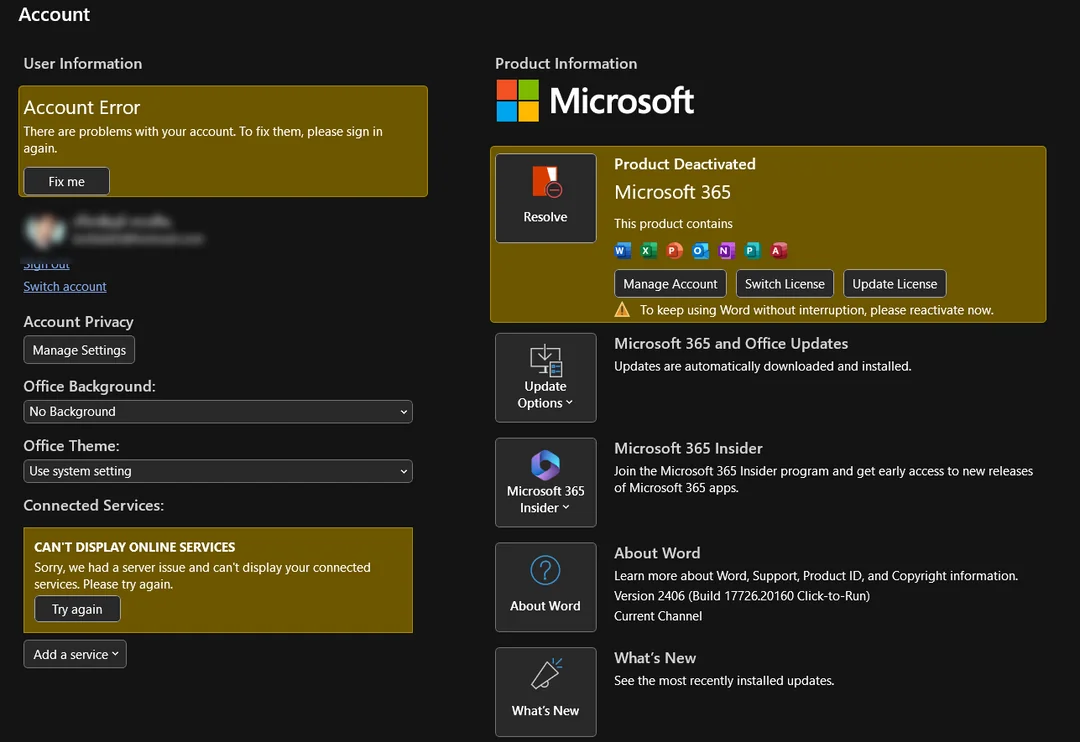Click the What's New heading text

point(655,657)
